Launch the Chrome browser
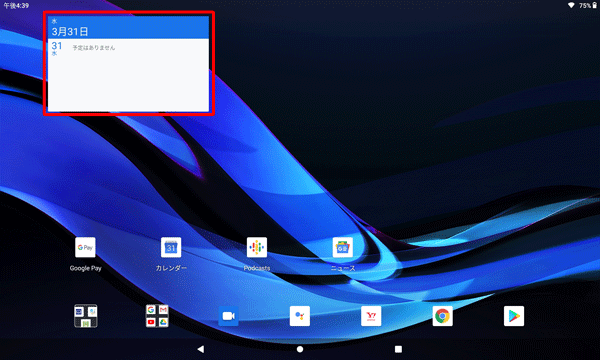This screenshot has height=360, width=600. tap(442, 316)
